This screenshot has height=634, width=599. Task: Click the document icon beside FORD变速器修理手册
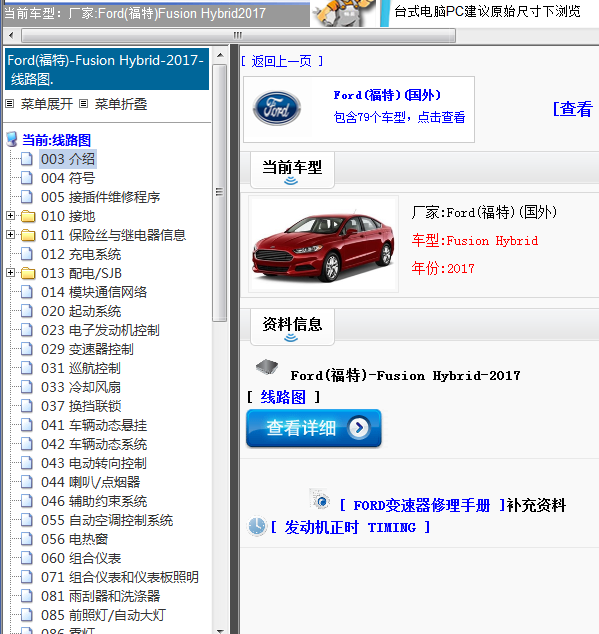click(x=320, y=498)
